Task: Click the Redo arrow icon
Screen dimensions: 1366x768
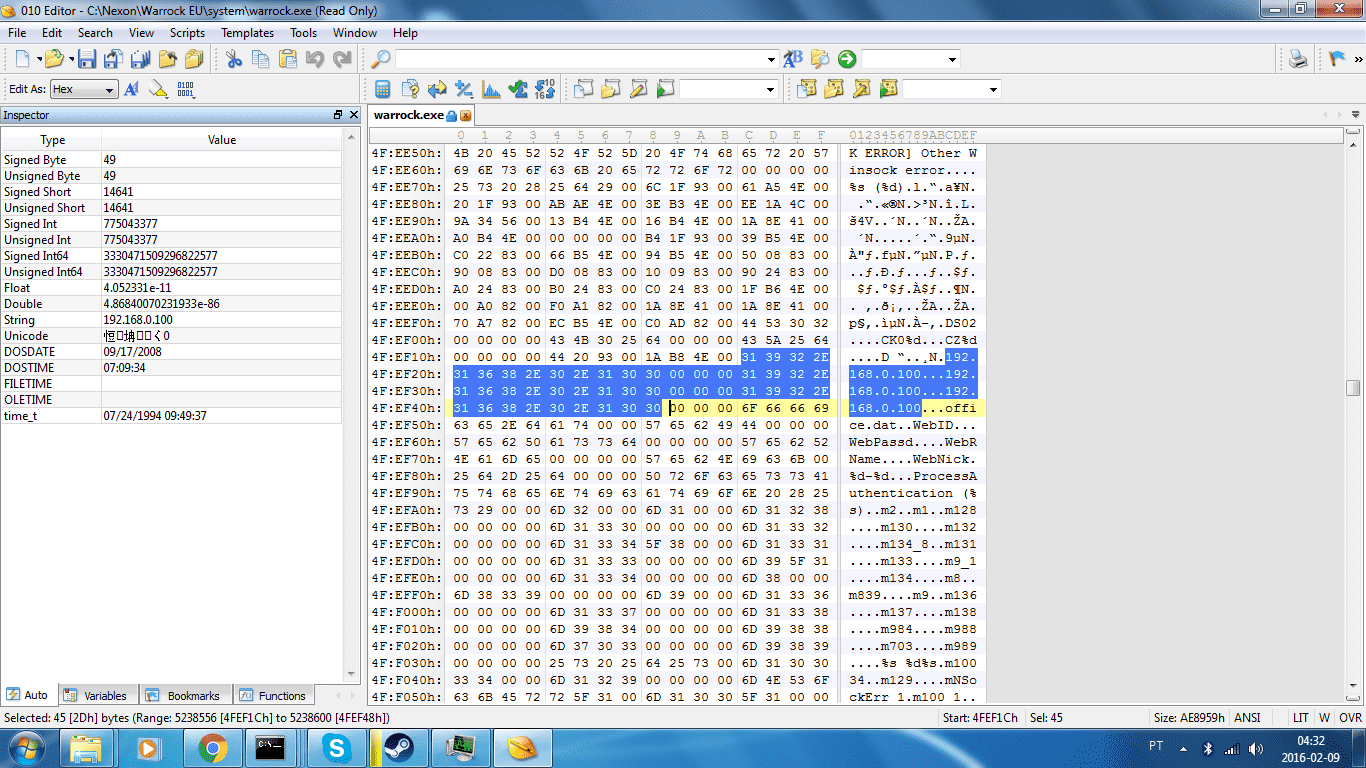Action: (342, 59)
